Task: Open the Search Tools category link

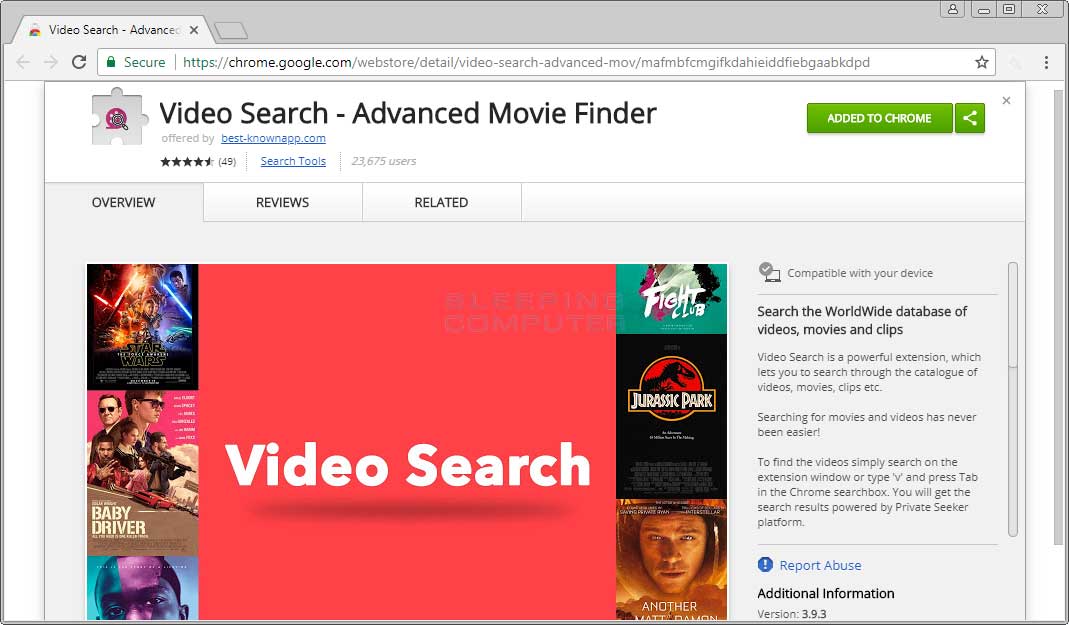Action: [x=293, y=162]
